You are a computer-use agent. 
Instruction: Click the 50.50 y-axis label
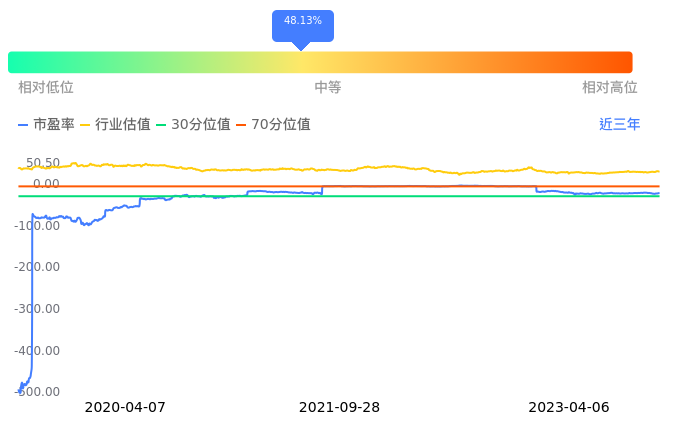point(43,163)
